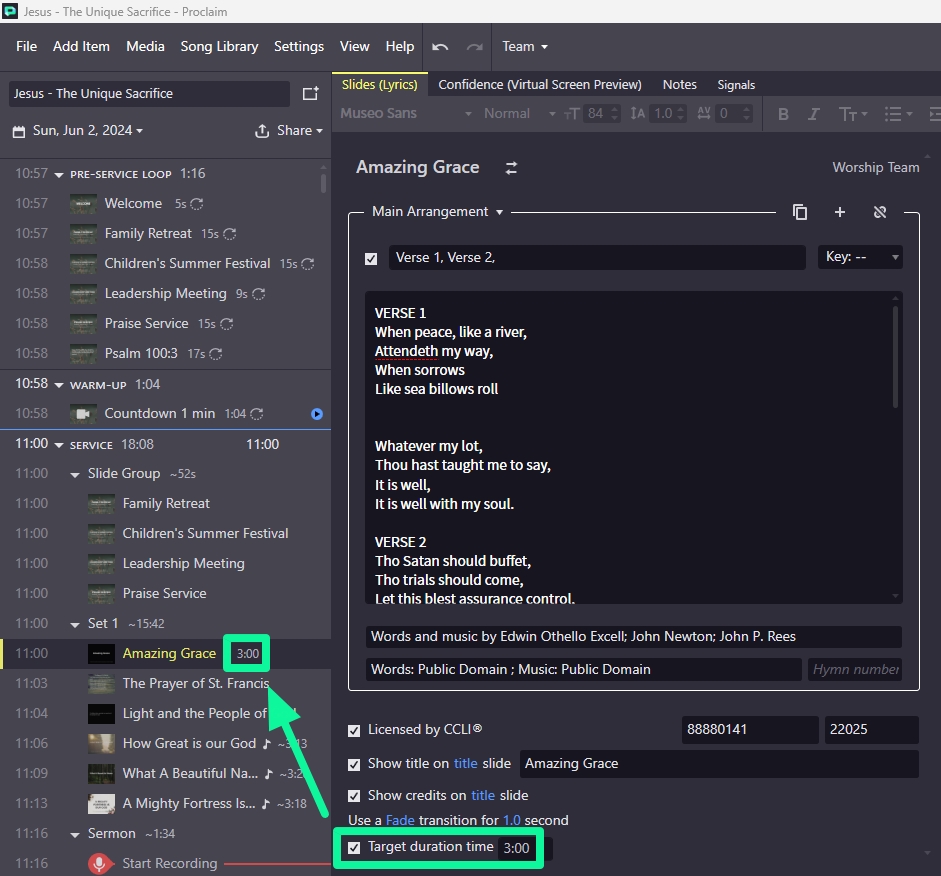Screen dimensions: 941x876
Task: Click the red Start Recording microphone icon
Action: [100, 863]
